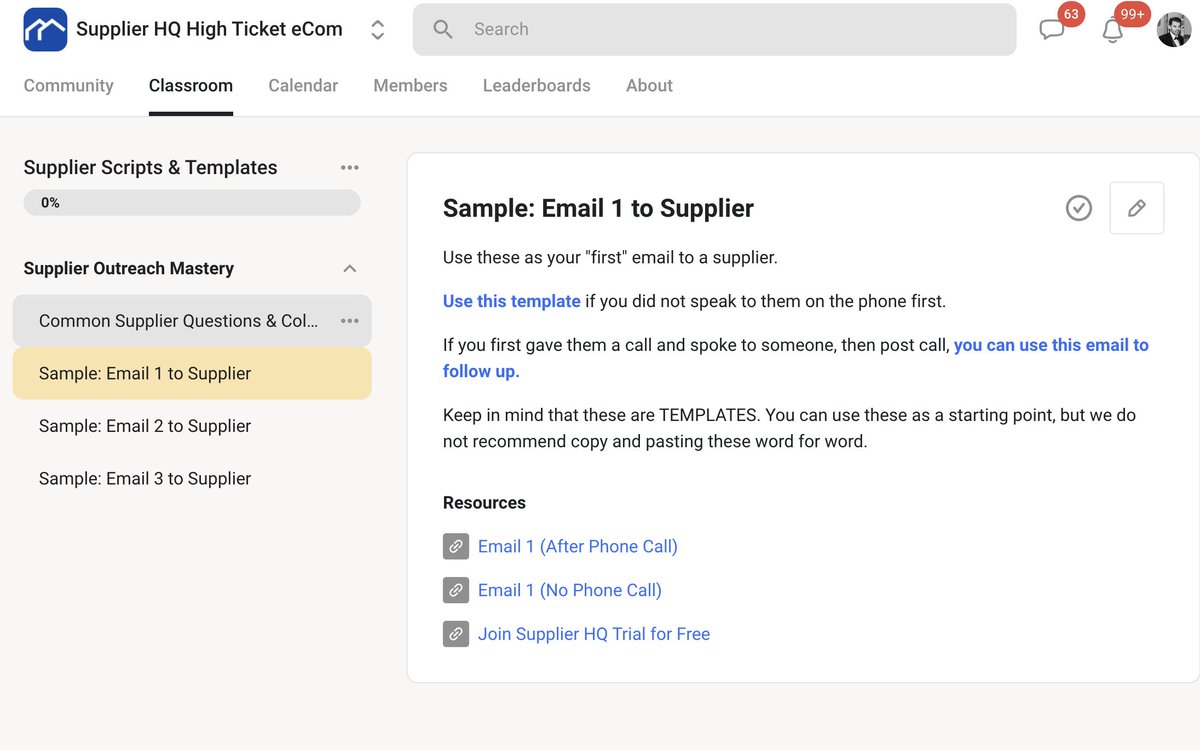Click the Supplier HQ house logo
1200x750 pixels.
[45, 30]
